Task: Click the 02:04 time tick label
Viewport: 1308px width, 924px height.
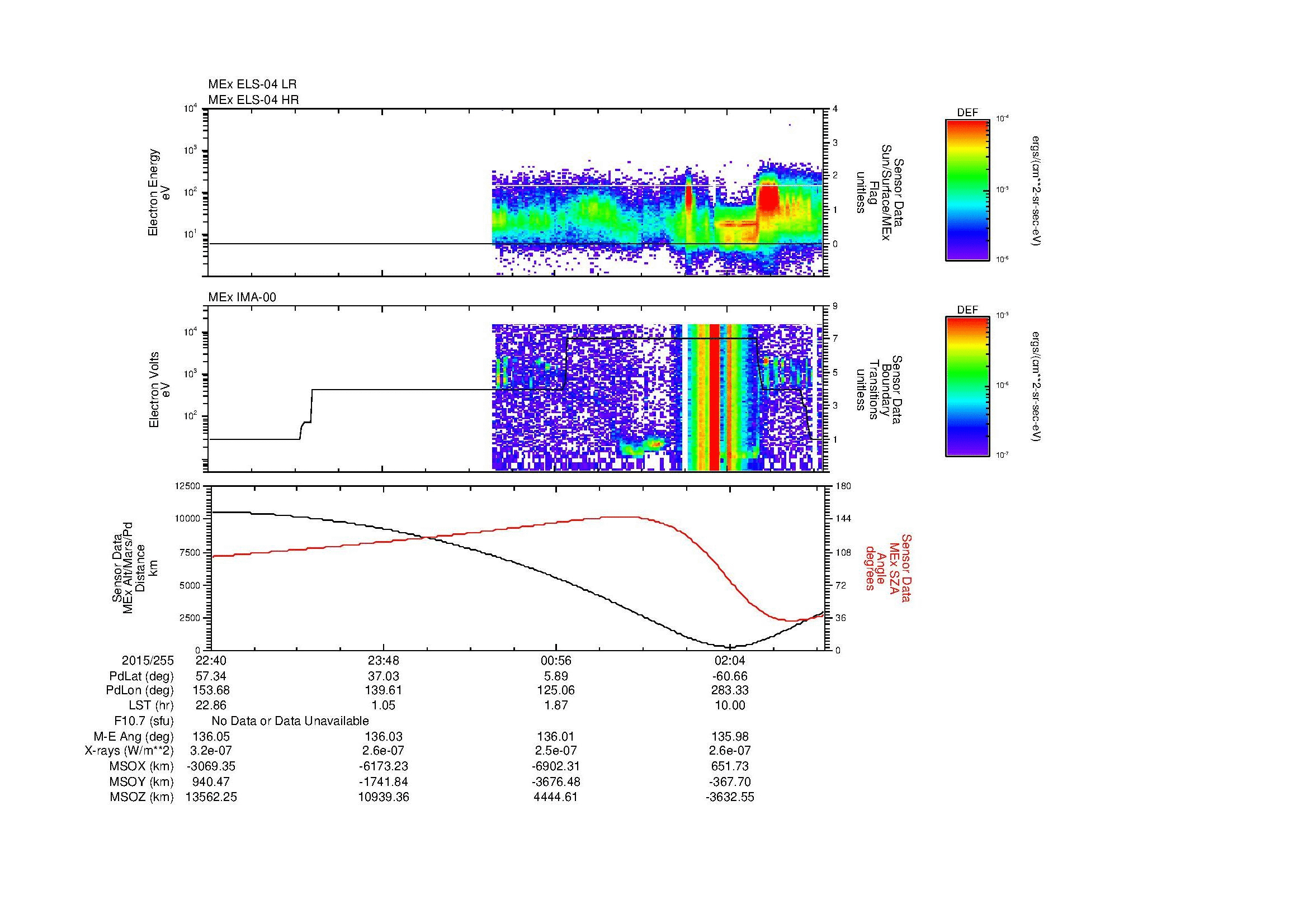Action: coord(730,660)
